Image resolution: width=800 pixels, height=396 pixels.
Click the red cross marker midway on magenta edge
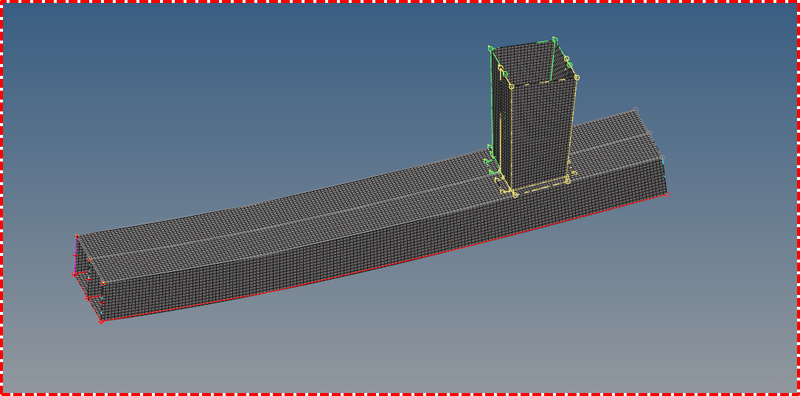[x=76, y=256]
